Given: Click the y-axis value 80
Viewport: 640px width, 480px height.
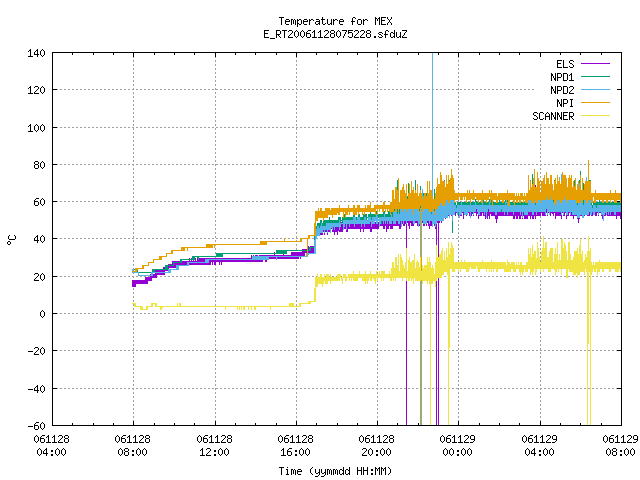Looking at the screenshot, I should point(37,165).
